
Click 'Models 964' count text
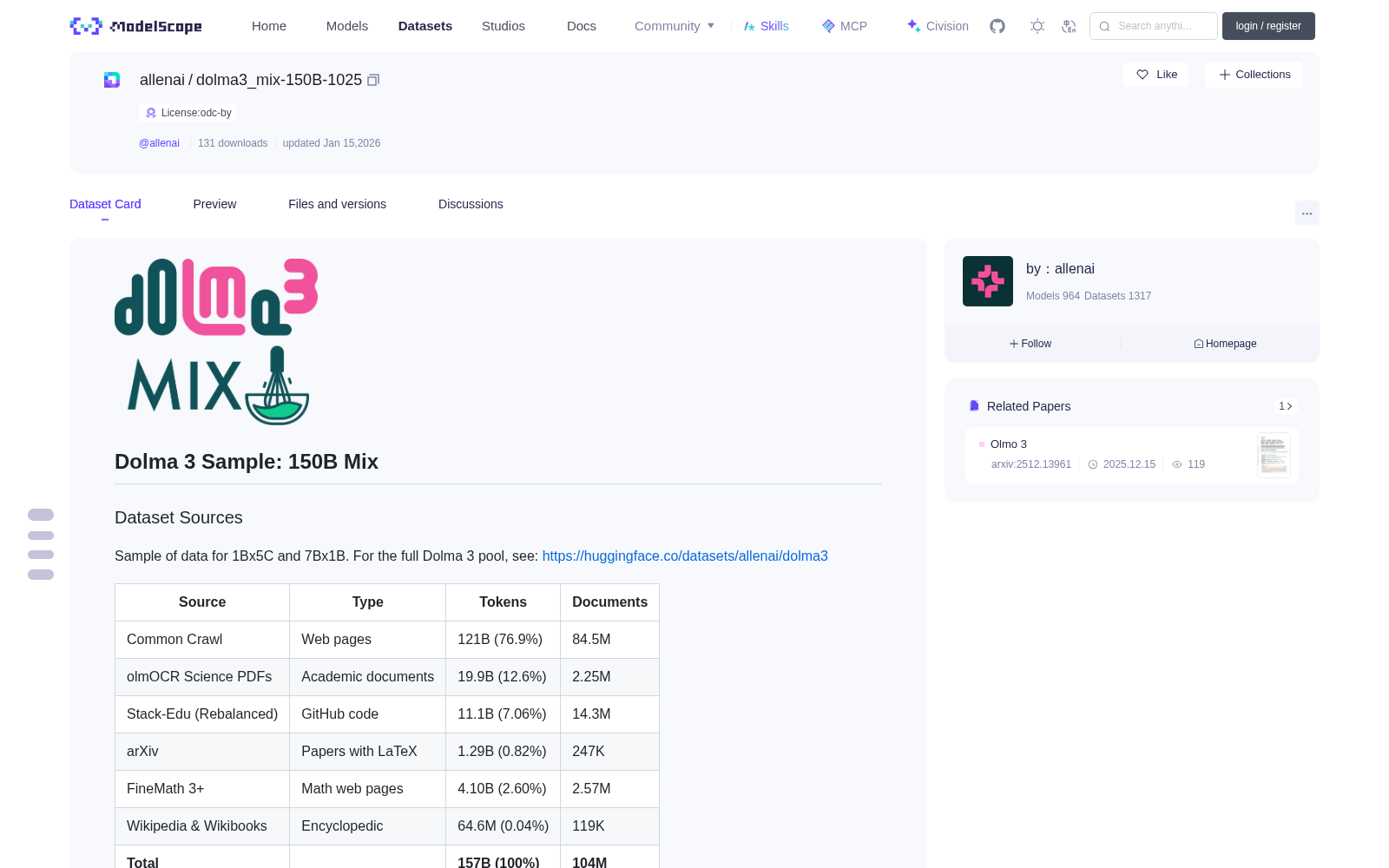tap(1053, 296)
